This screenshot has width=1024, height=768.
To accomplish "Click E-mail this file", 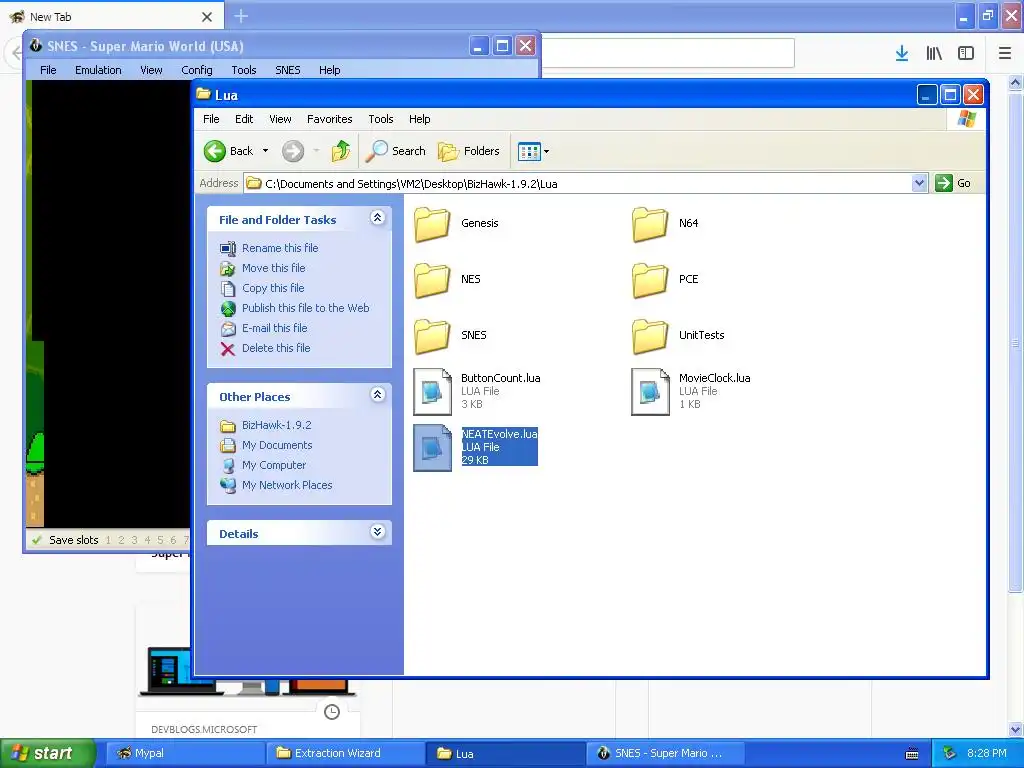I will pos(275,328).
